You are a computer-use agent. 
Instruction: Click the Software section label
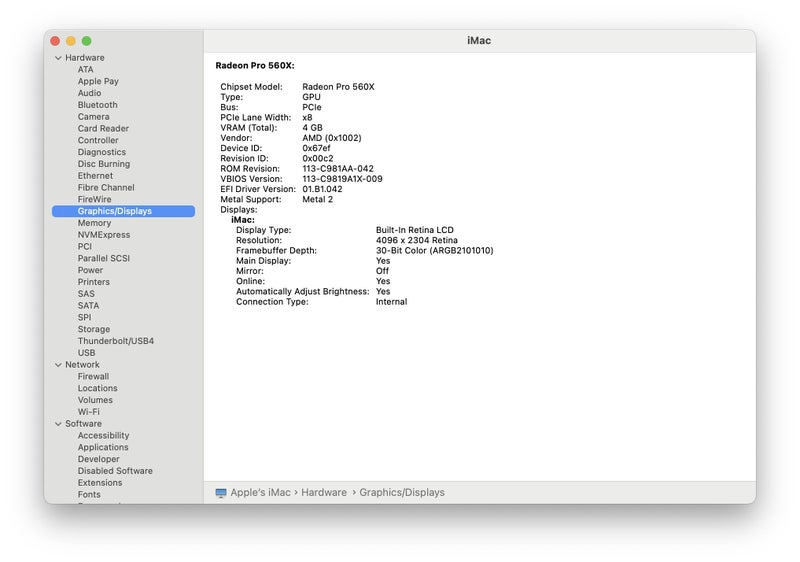click(x=83, y=424)
